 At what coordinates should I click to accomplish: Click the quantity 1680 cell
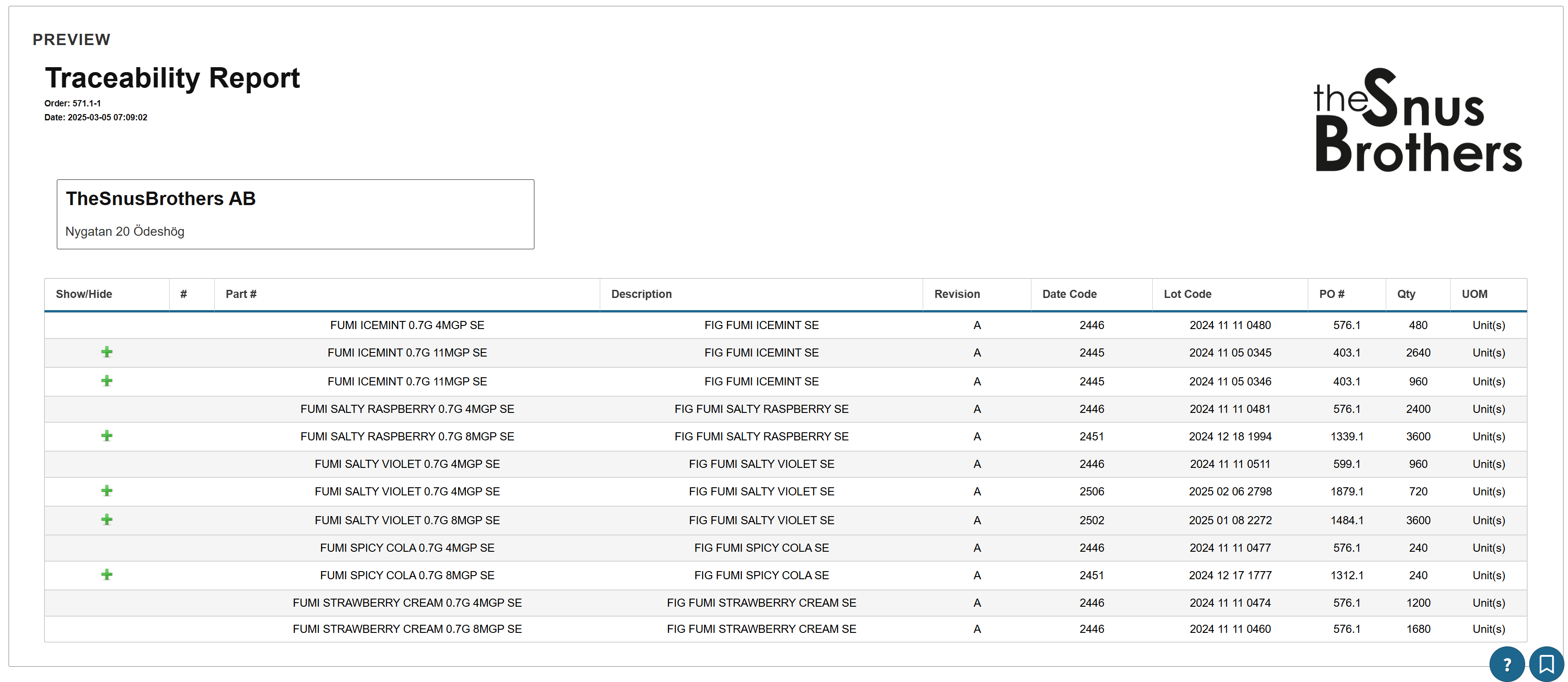point(1418,628)
